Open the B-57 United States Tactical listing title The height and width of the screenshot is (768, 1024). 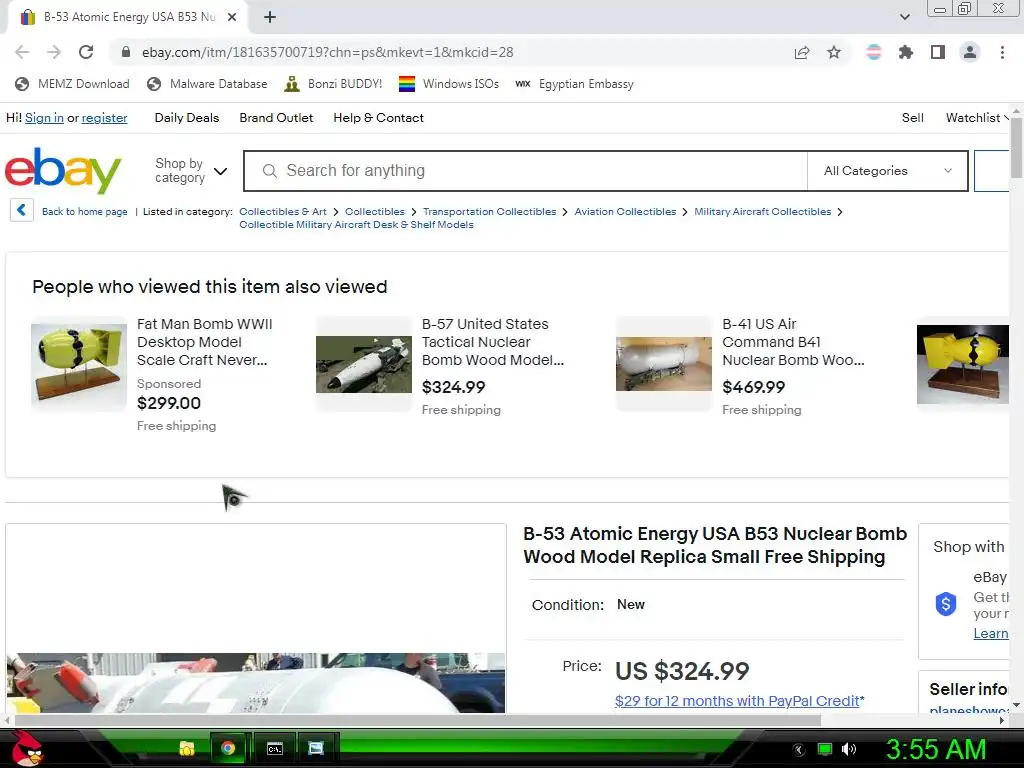coord(493,342)
